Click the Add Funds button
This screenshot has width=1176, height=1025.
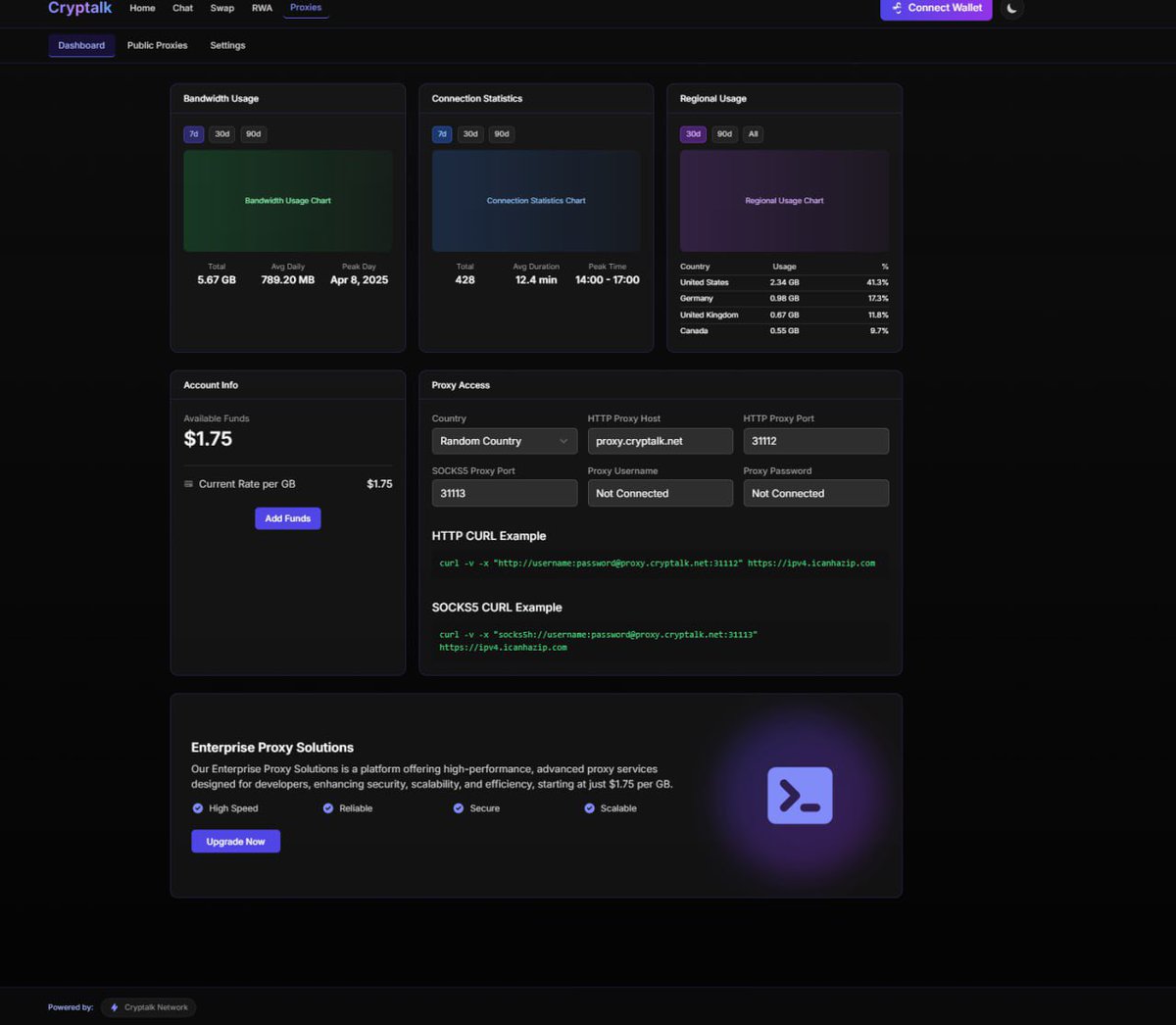coord(288,518)
